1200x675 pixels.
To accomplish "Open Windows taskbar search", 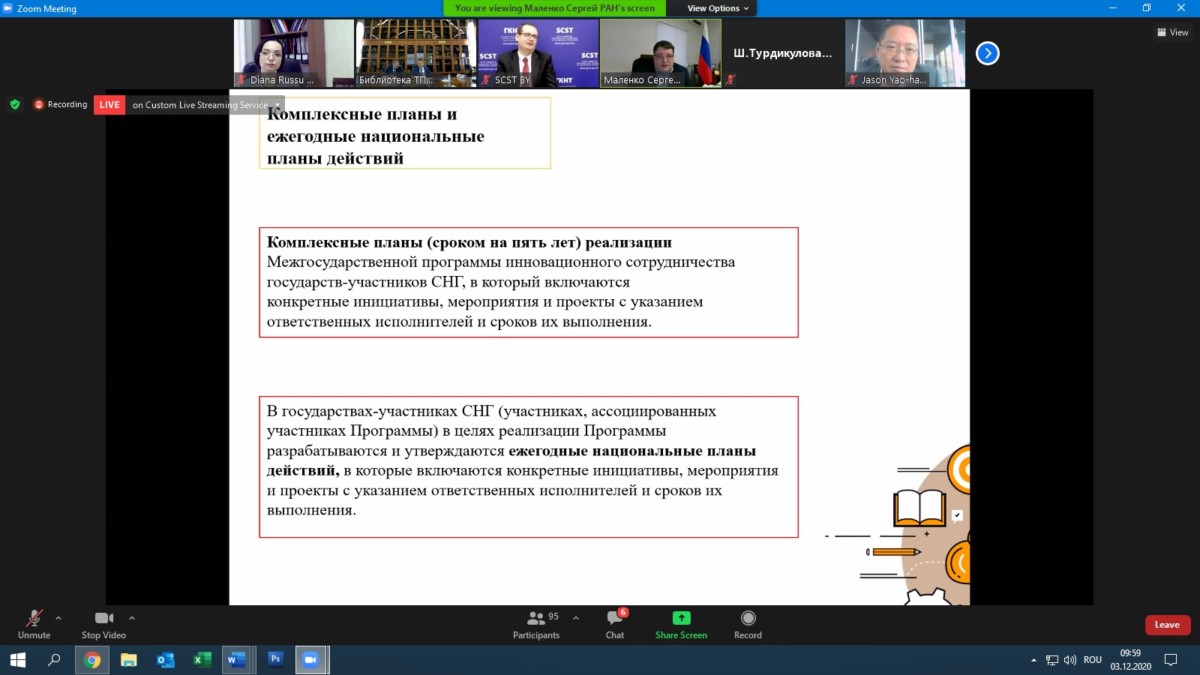I will (54, 660).
